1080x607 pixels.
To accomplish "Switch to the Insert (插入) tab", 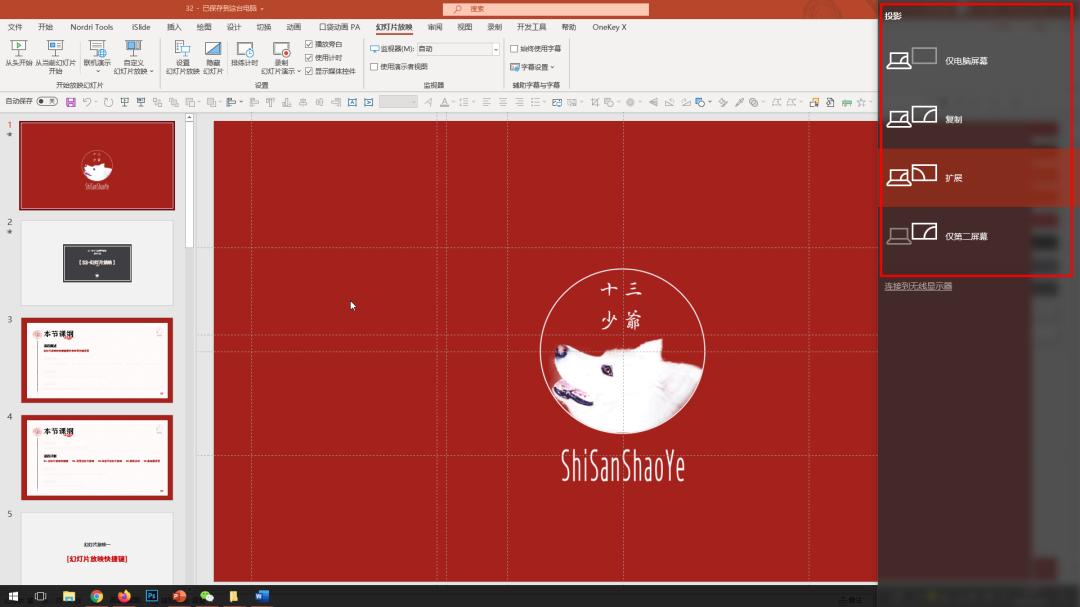I will tap(174, 27).
